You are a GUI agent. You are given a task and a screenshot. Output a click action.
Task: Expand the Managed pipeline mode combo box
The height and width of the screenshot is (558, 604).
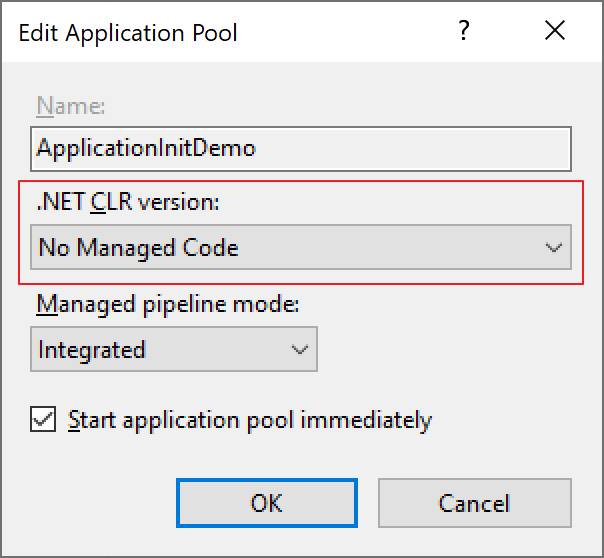pos(173,350)
